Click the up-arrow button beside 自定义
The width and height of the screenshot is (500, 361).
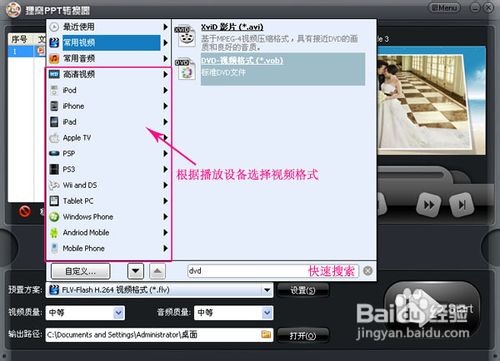(x=157, y=271)
